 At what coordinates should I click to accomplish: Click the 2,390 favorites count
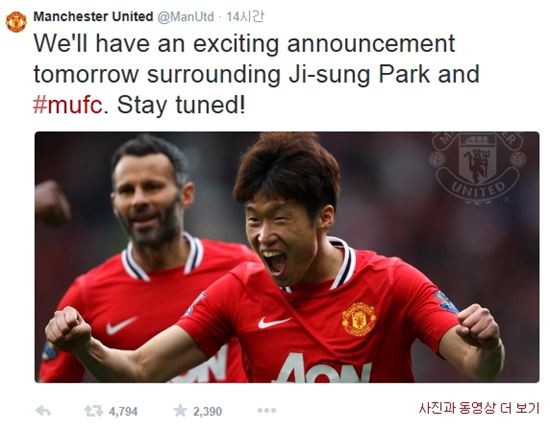(207, 411)
